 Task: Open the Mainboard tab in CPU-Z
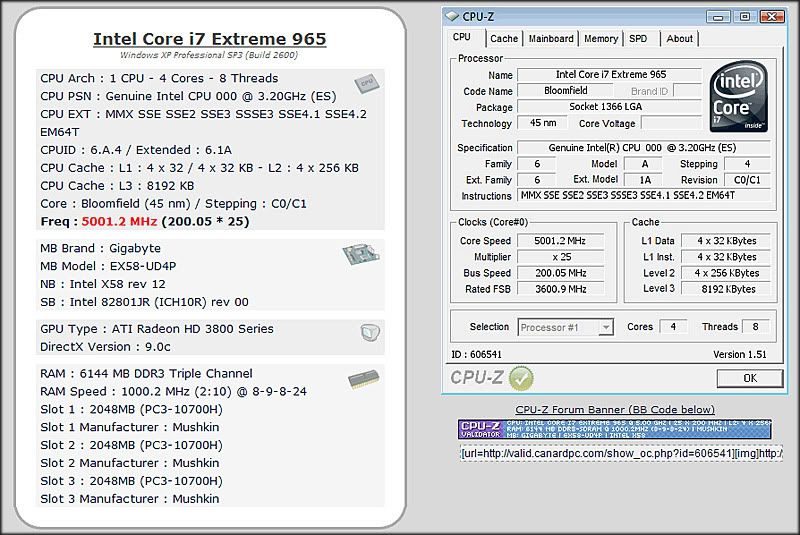[x=551, y=39]
